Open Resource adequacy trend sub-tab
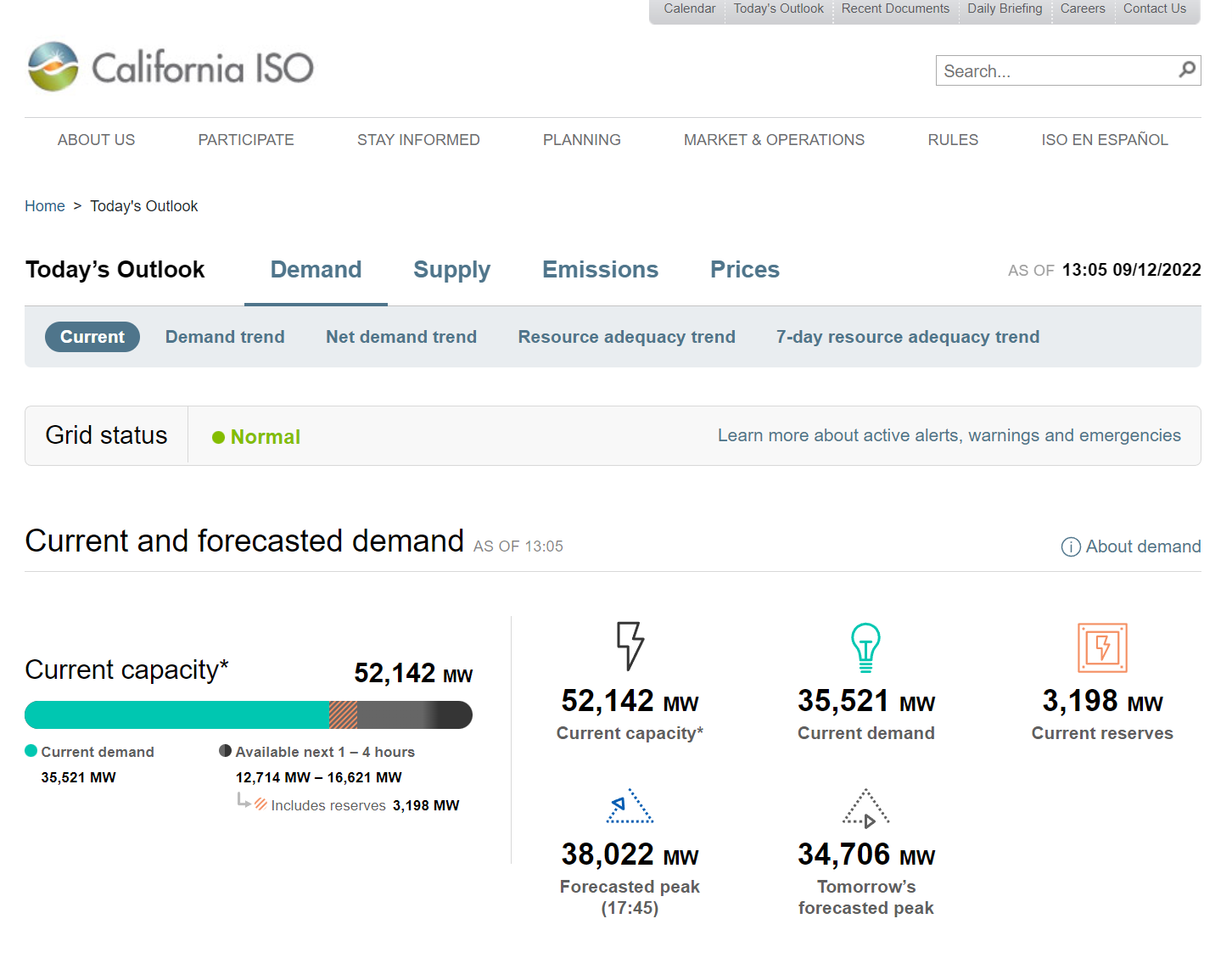The height and width of the screenshot is (958, 1232). pyautogui.click(x=627, y=337)
